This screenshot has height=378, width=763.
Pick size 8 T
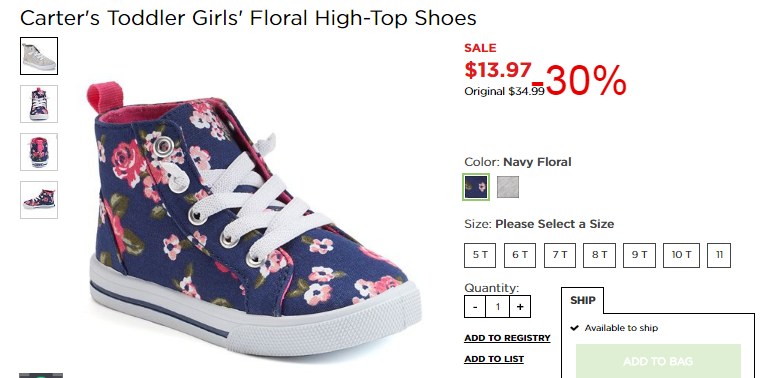(x=599, y=255)
